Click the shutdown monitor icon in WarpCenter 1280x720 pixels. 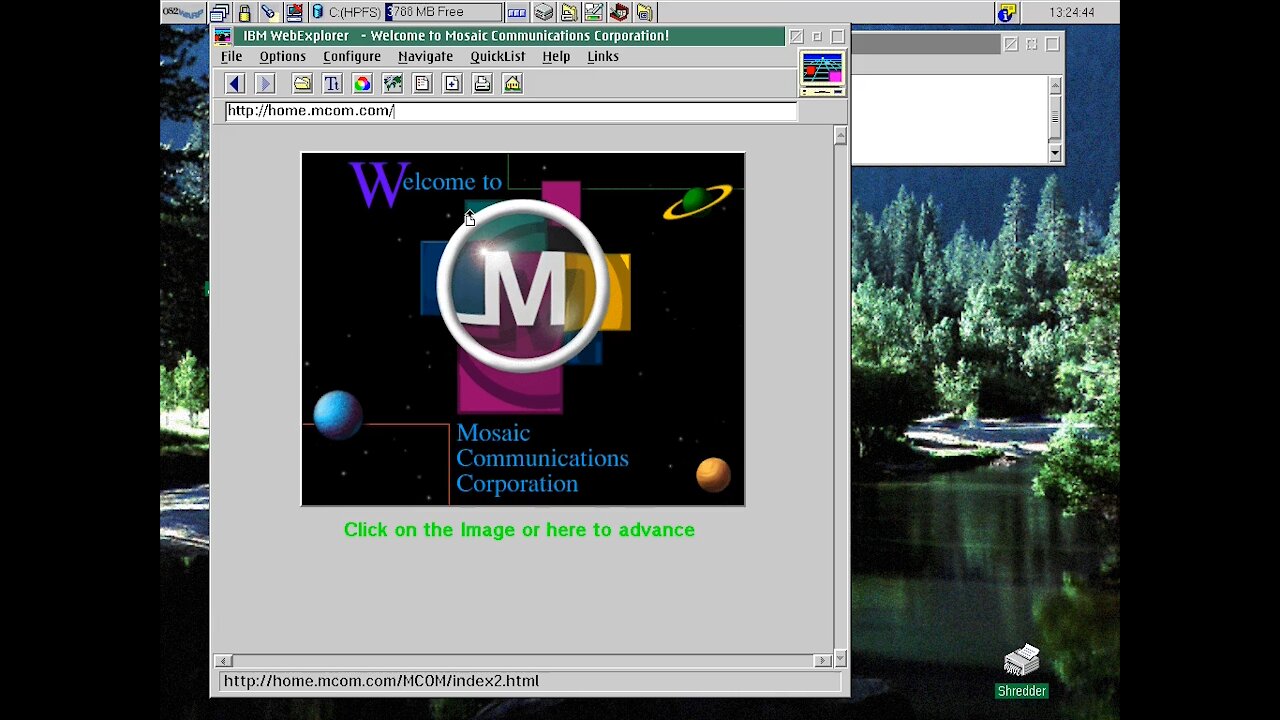pyautogui.click(x=294, y=13)
